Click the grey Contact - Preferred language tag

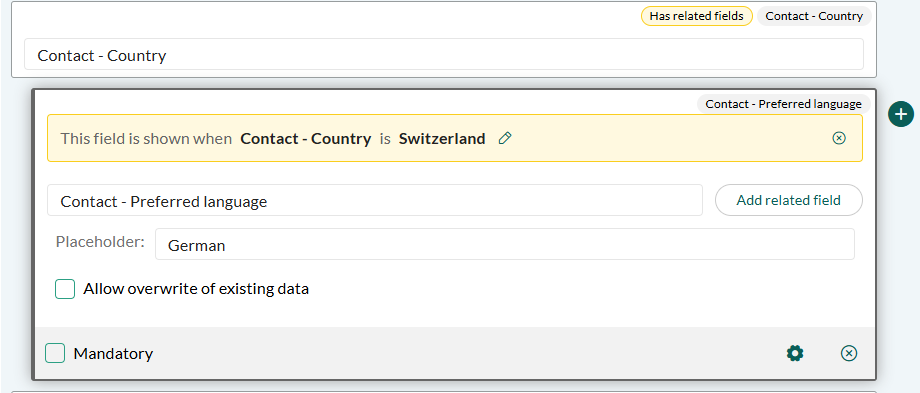tap(783, 104)
